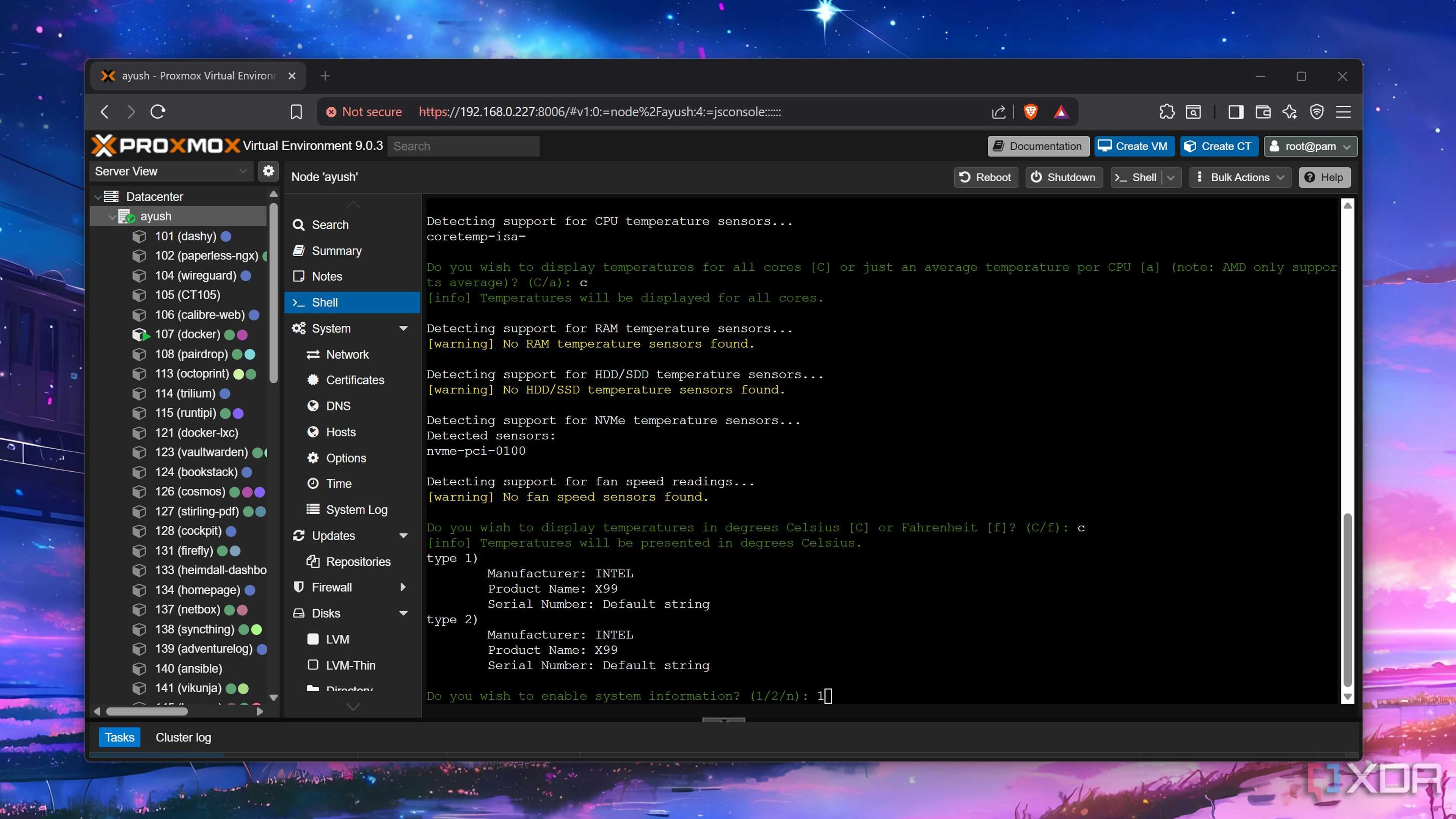Click the Create VM button
Image resolution: width=1456 pixels, height=819 pixels.
(1134, 146)
